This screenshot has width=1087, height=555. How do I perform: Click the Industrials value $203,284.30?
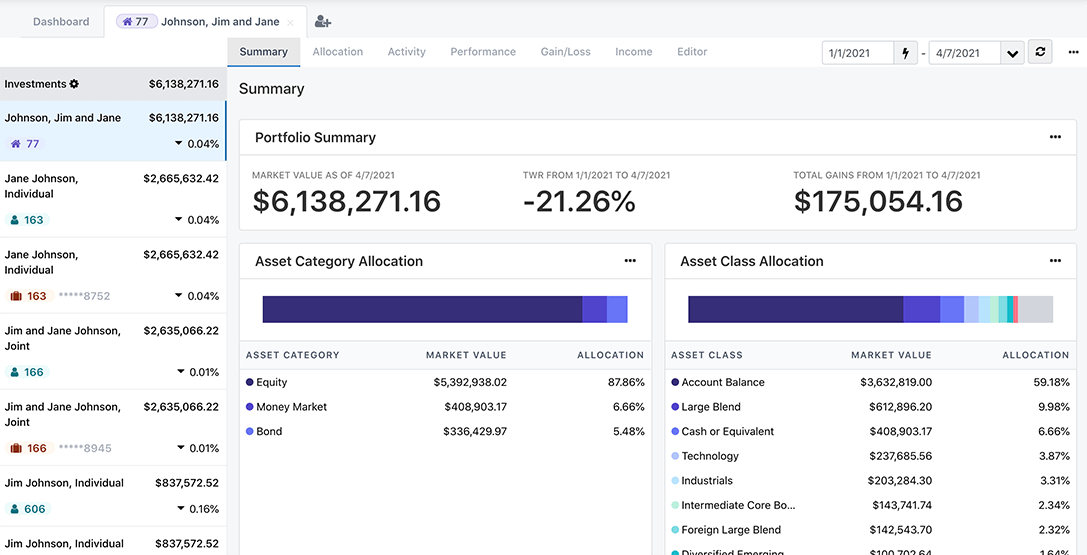coord(900,481)
